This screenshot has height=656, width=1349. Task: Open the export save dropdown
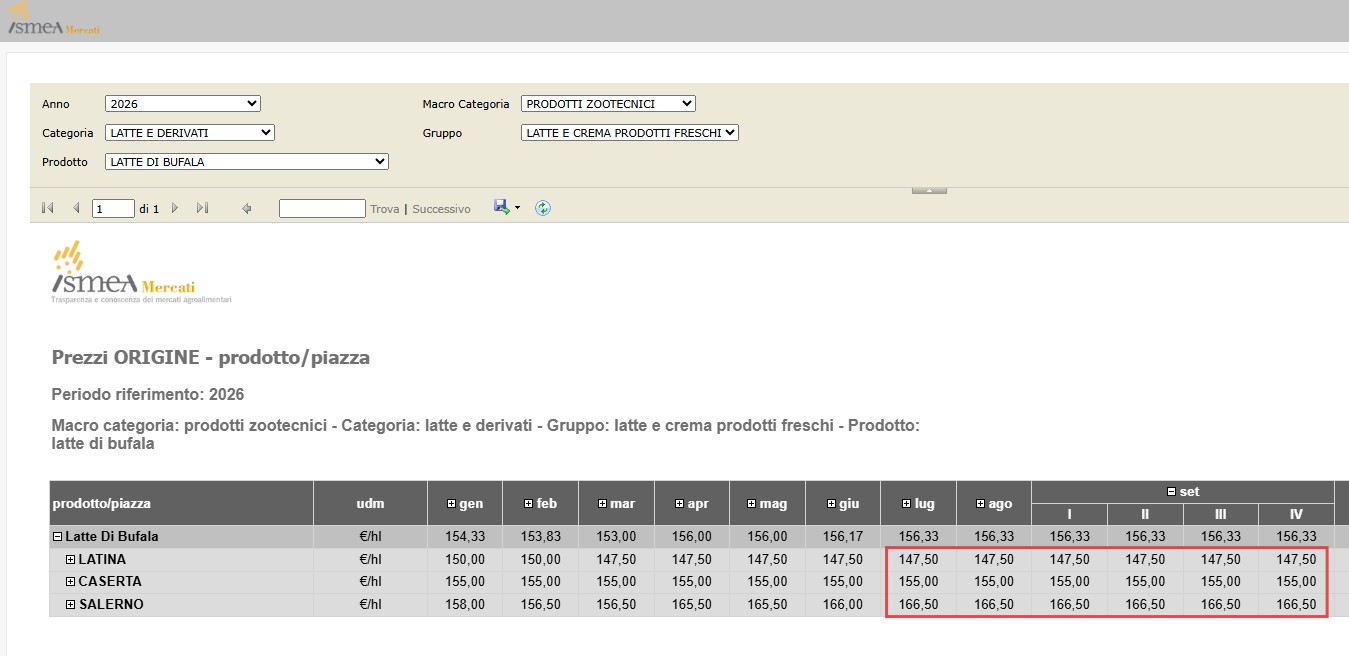pos(507,207)
